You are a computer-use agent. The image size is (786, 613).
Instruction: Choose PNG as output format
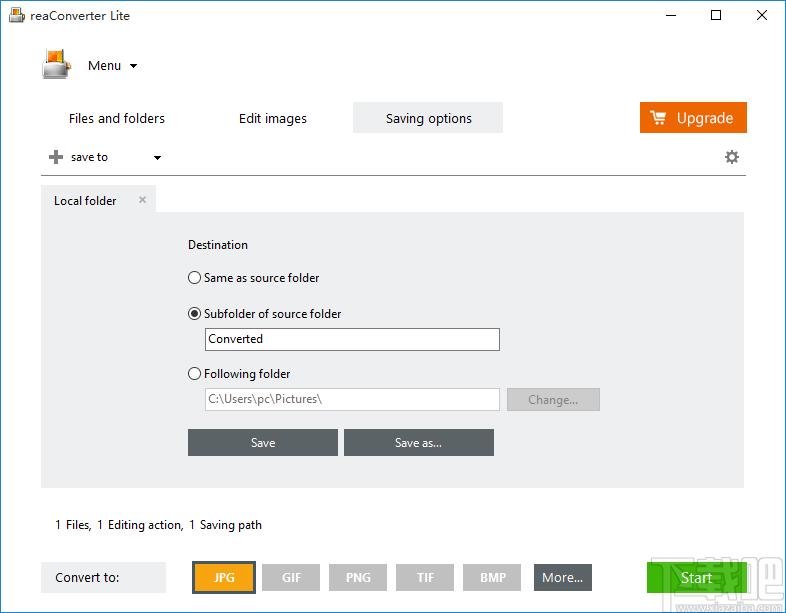358,577
